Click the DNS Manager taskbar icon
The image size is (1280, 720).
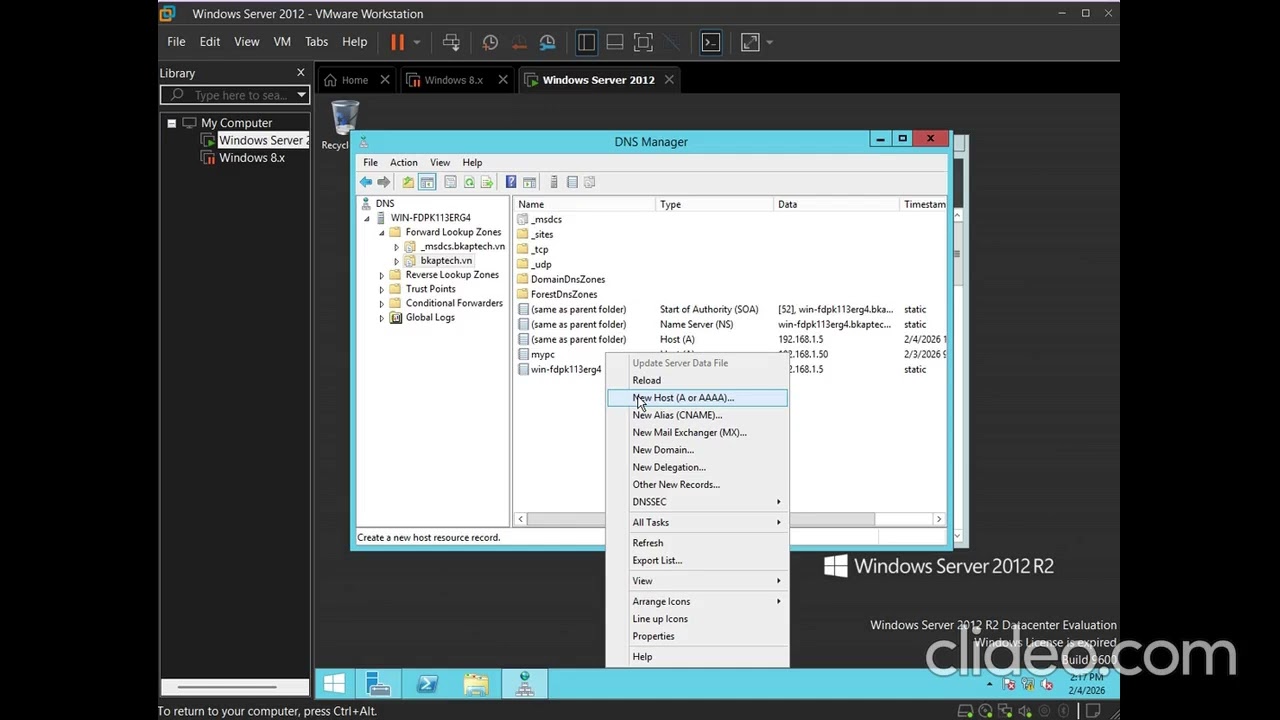click(524, 684)
